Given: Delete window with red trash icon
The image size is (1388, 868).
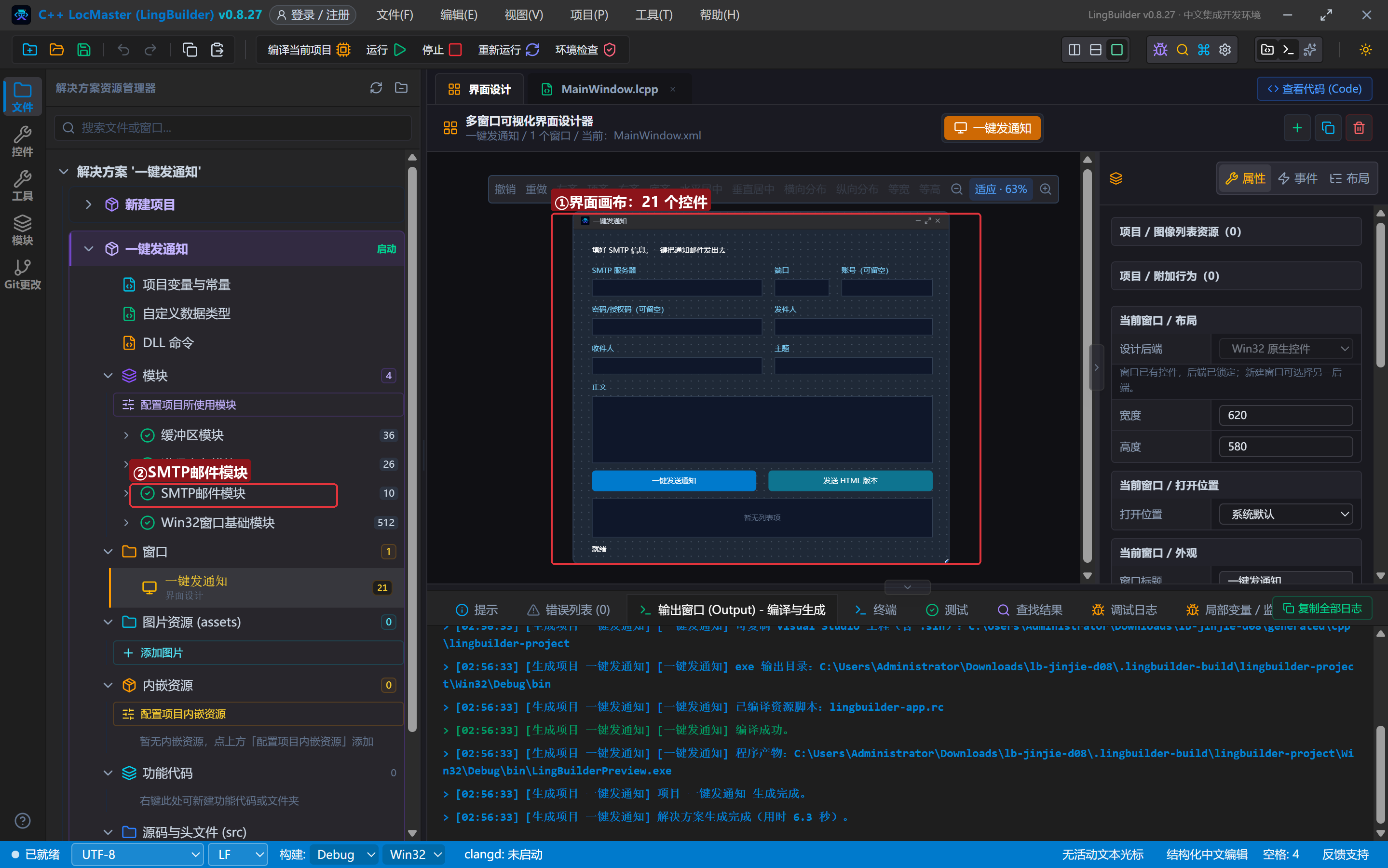Looking at the screenshot, I should pyautogui.click(x=1359, y=127).
